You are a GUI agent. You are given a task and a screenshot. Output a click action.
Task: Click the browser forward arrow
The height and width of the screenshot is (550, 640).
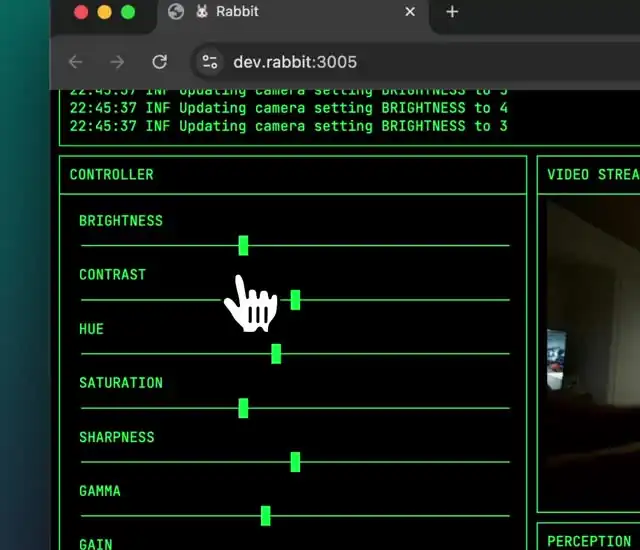coord(117,62)
